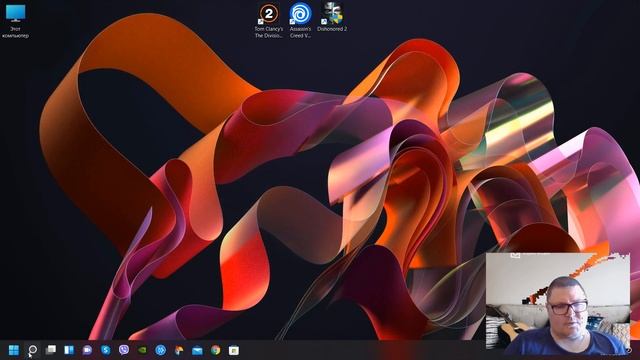
Task: Open the Windows Start menu
Action: tap(13, 350)
